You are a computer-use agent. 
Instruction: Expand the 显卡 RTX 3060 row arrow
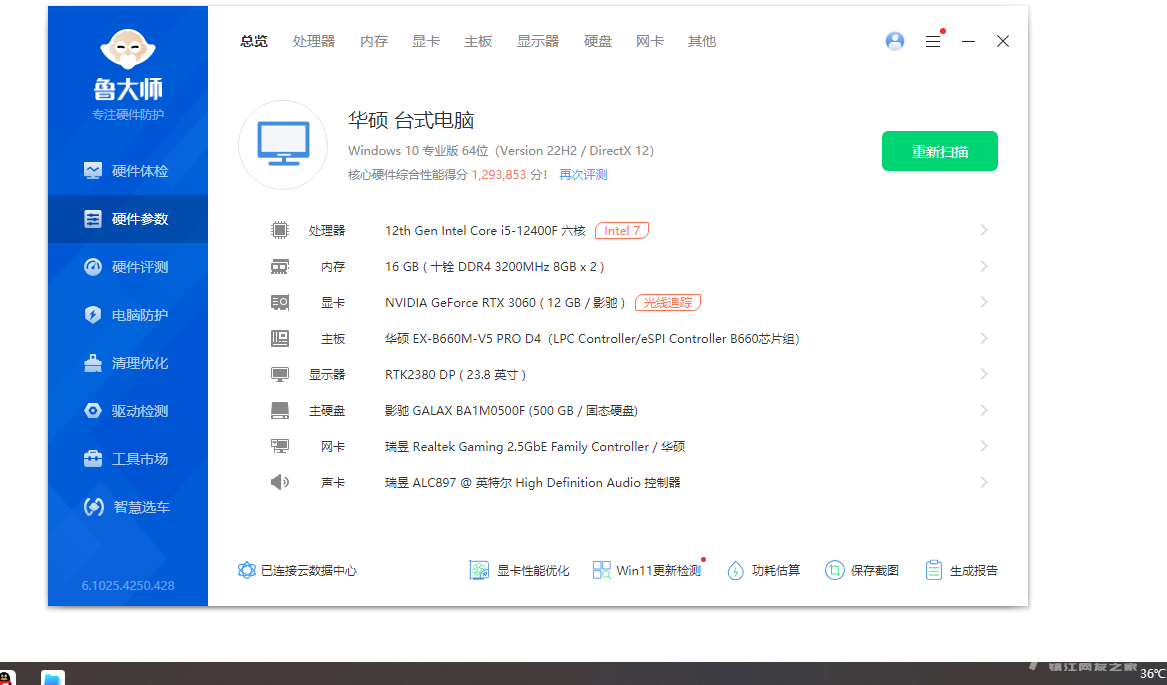tap(983, 302)
